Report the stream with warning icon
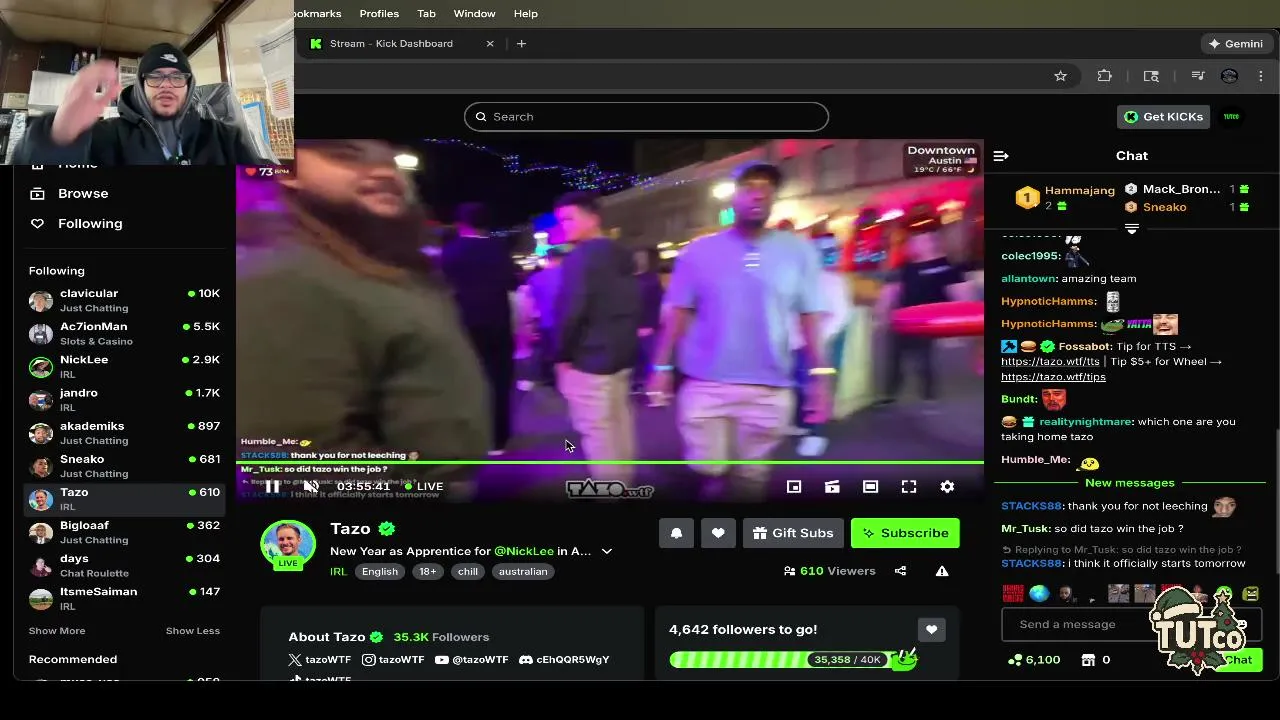Viewport: 1280px width, 720px height. [x=942, y=571]
